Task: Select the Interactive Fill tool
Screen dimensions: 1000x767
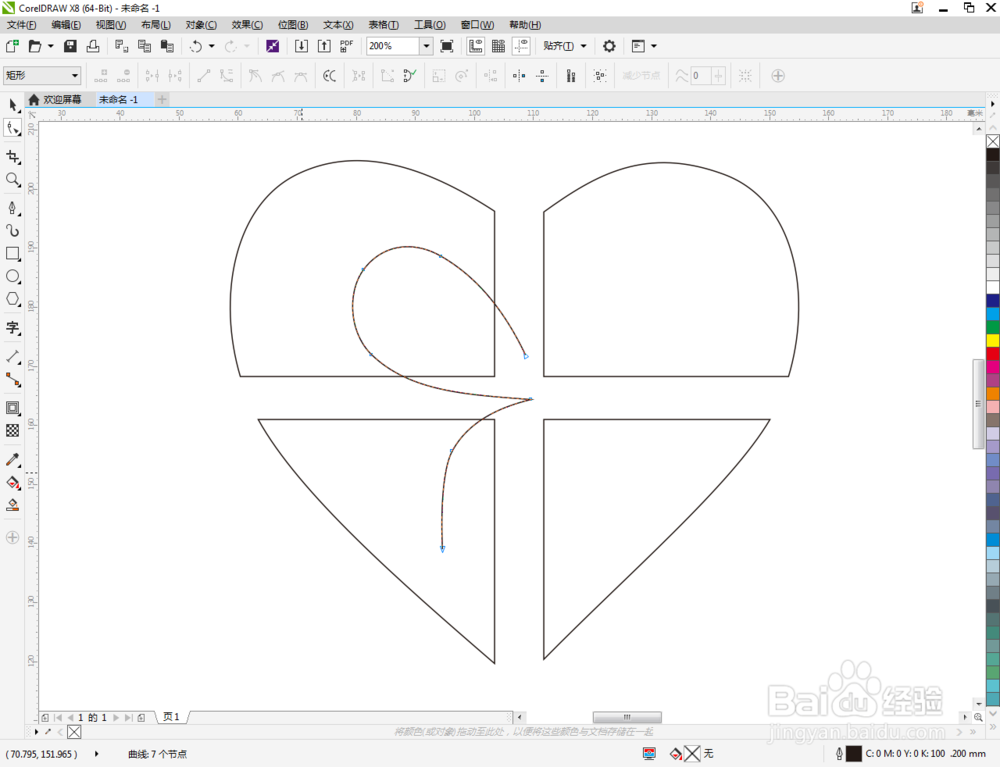Action: 13,483
